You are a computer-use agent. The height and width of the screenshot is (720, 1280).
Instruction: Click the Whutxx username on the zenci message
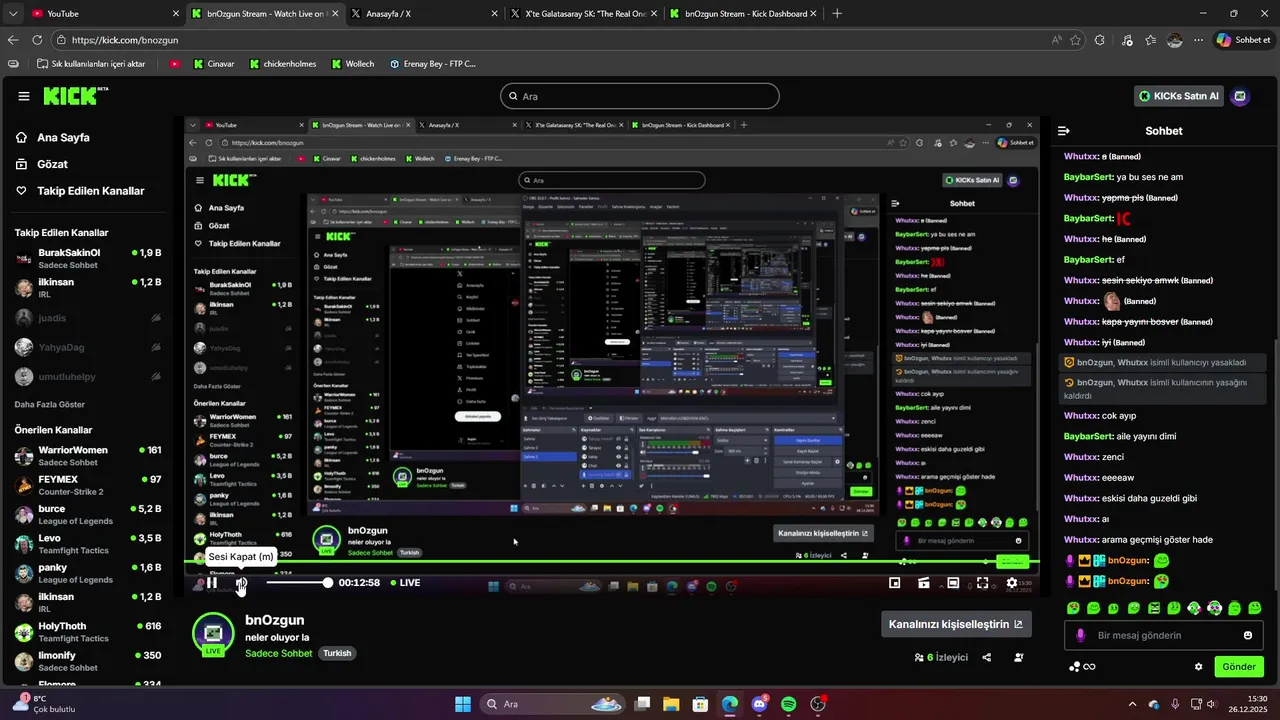click(1081, 457)
